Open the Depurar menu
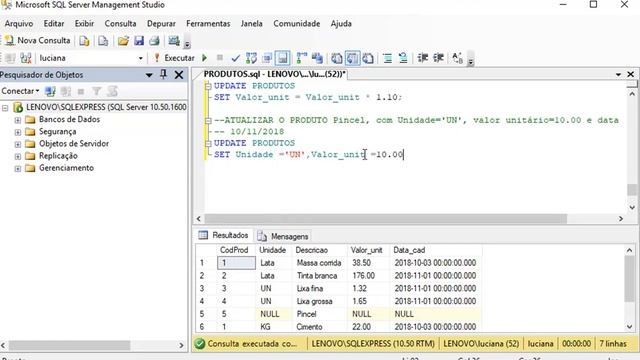The image size is (640, 360). pyautogui.click(x=161, y=24)
